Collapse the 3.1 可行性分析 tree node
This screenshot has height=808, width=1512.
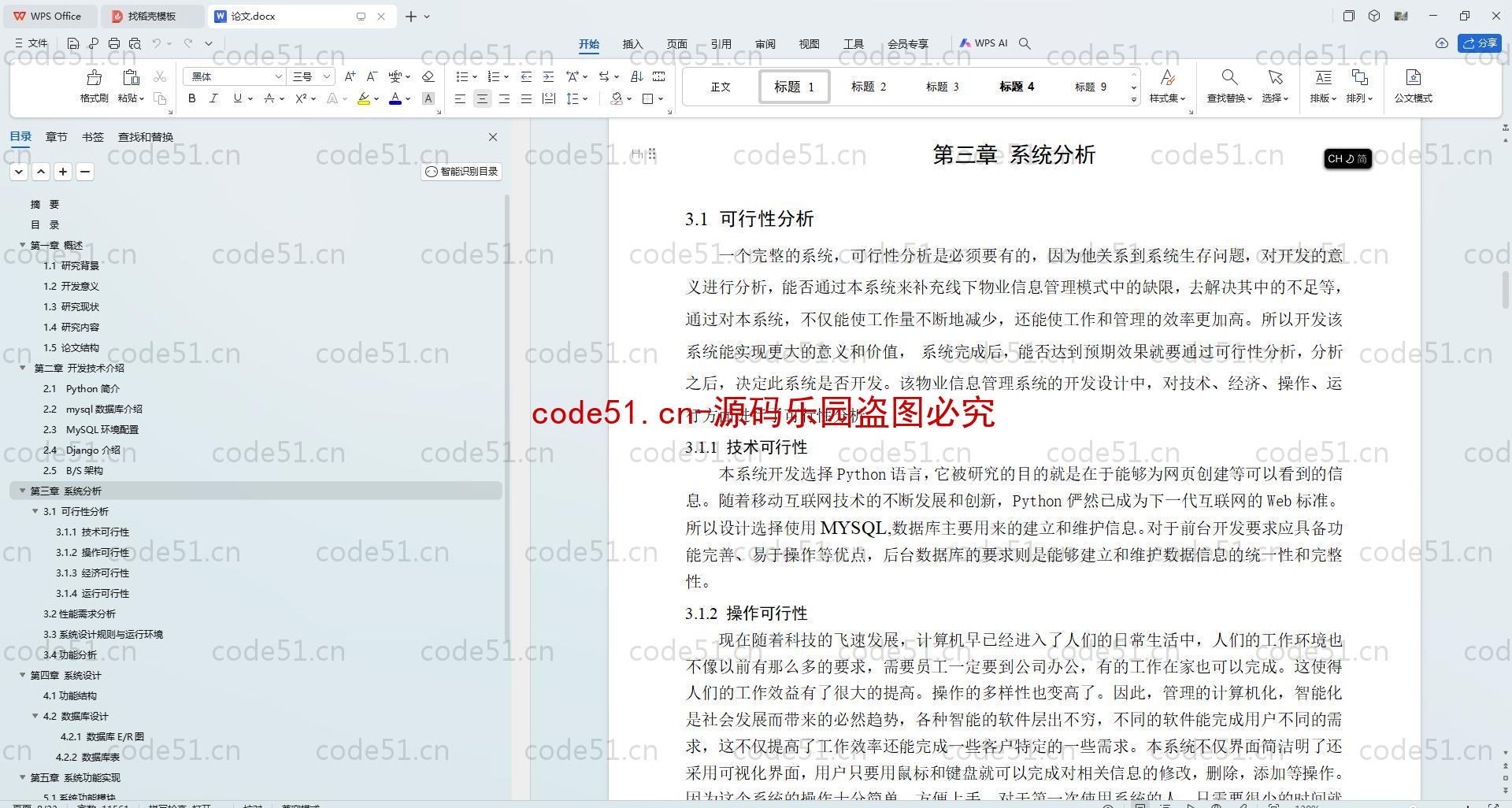[x=35, y=511]
